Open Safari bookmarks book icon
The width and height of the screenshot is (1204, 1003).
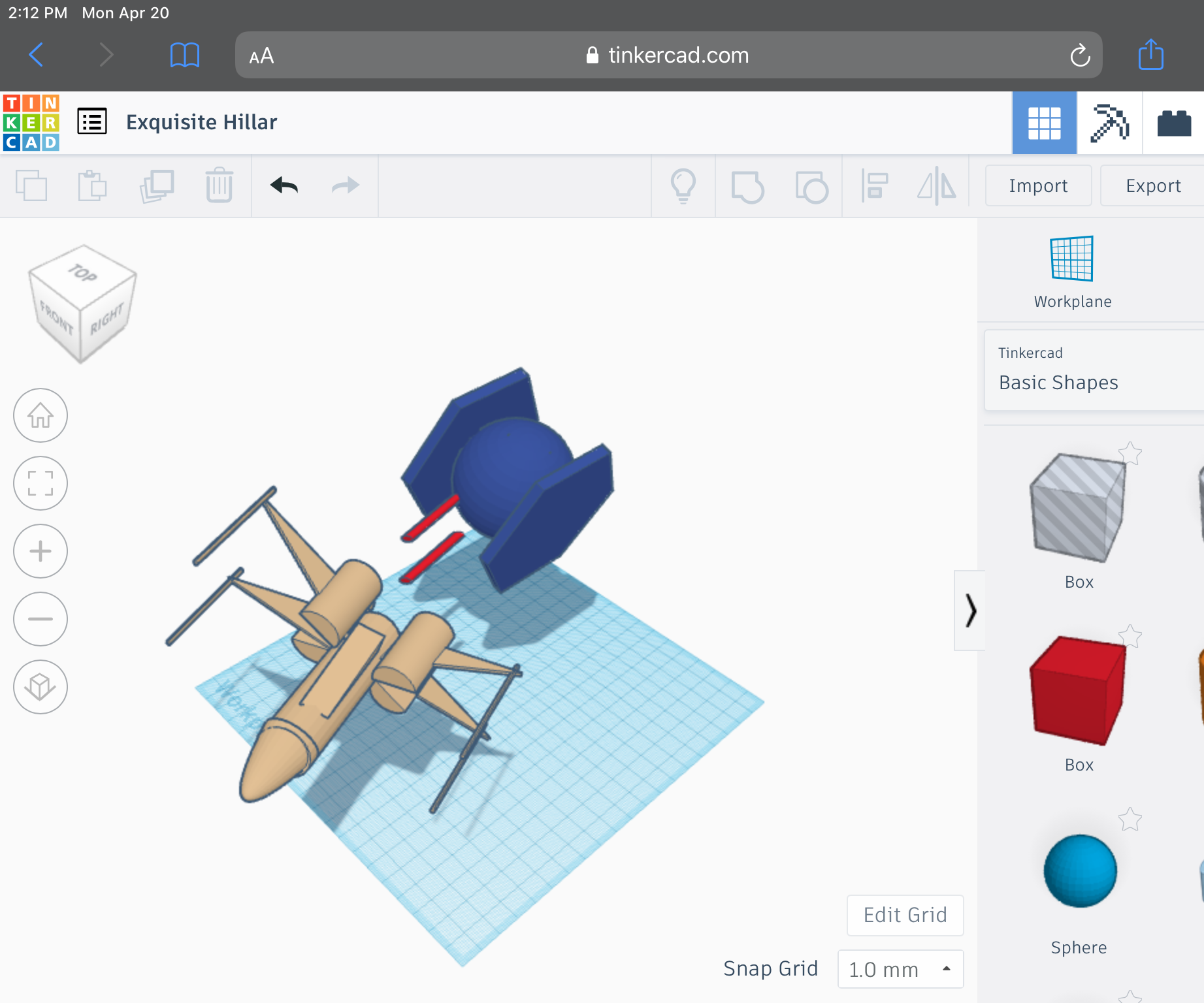coord(184,55)
